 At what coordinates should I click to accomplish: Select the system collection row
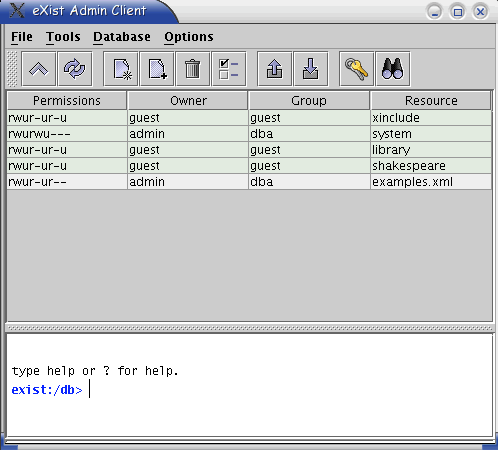point(249,134)
